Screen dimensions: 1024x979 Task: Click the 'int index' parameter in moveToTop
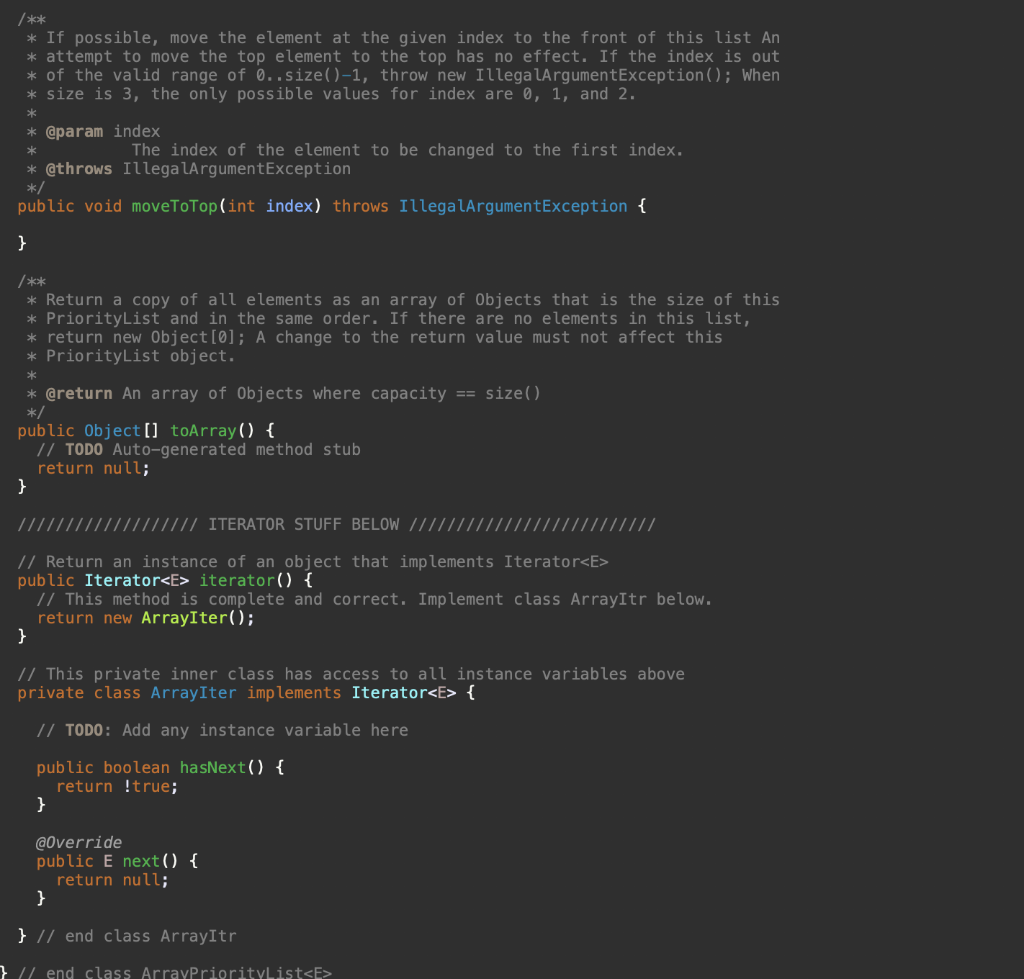tap(270, 206)
